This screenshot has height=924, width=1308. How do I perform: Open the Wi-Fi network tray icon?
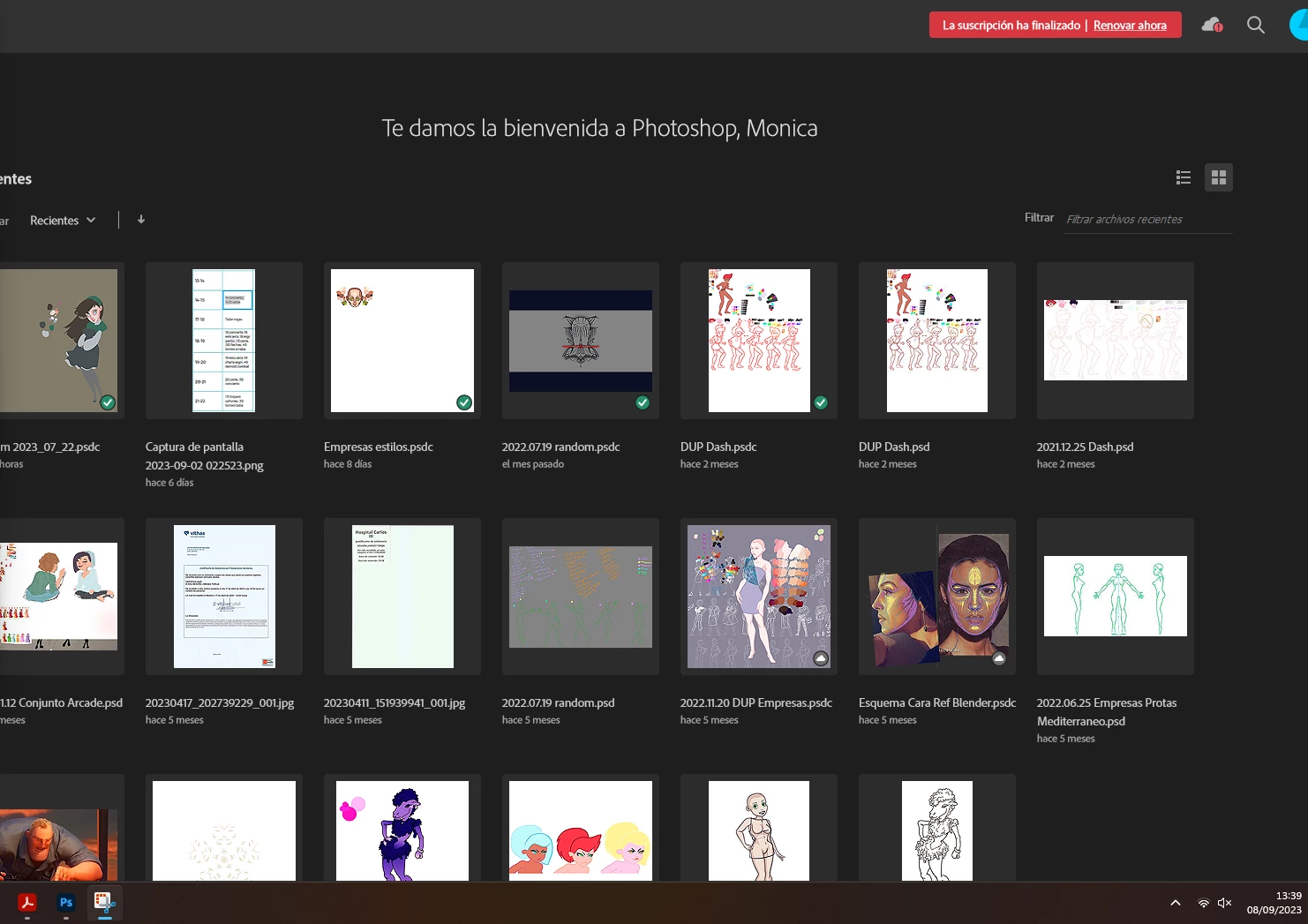pos(1203,903)
